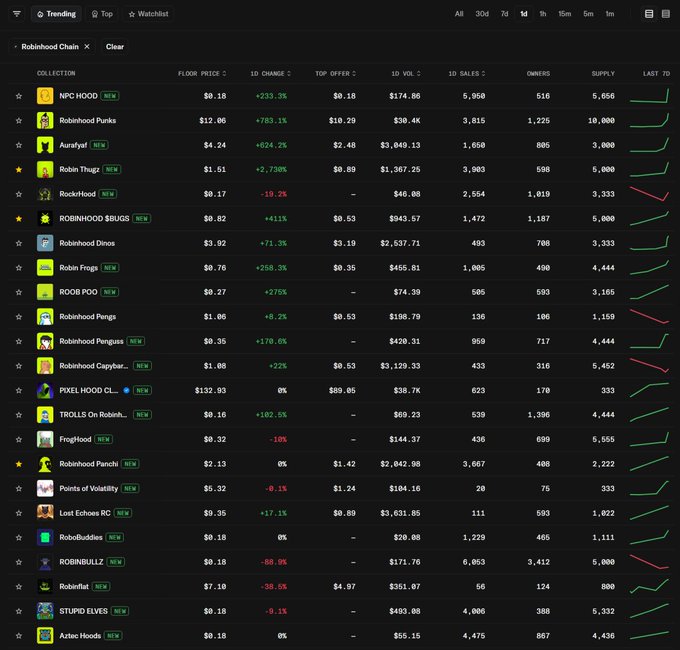This screenshot has width=680, height=650.
Task: View ROBINBULLZ 7d sparkline chart
Action: tap(649, 562)
